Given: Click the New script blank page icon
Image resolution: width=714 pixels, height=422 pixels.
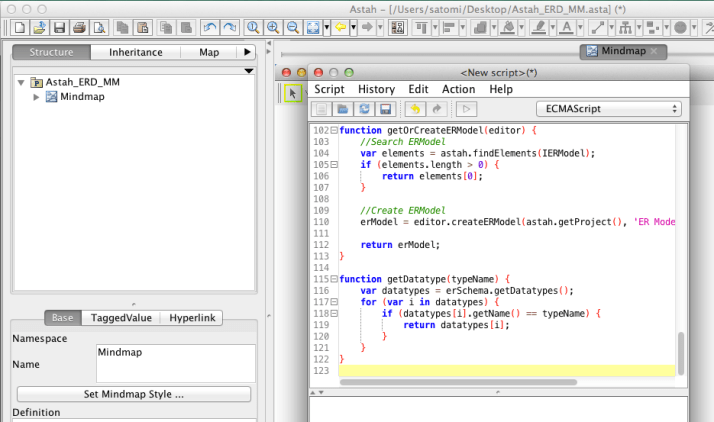Looking at the screenshot, I should click(321, 109).
